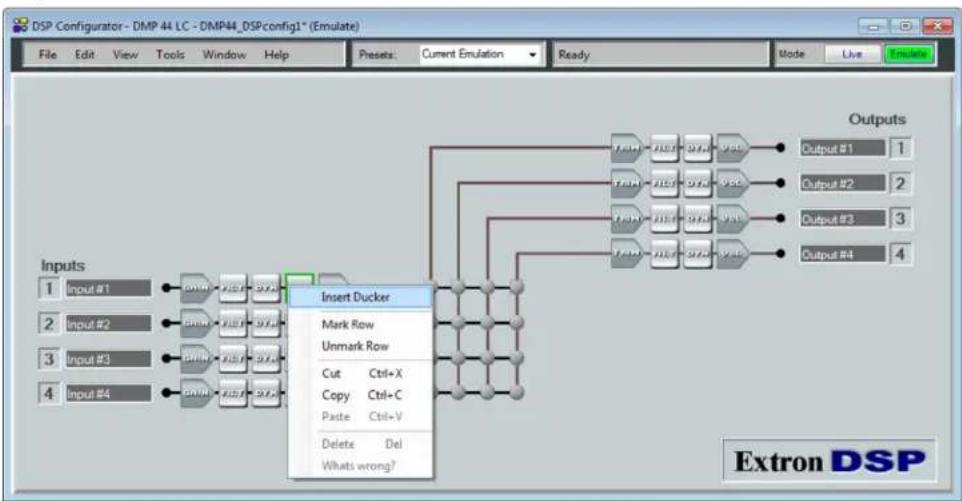Open the Output #1 VOL volume block
Image resolution: width=962 pixels, height=501 pixels.
coord(733,148)
